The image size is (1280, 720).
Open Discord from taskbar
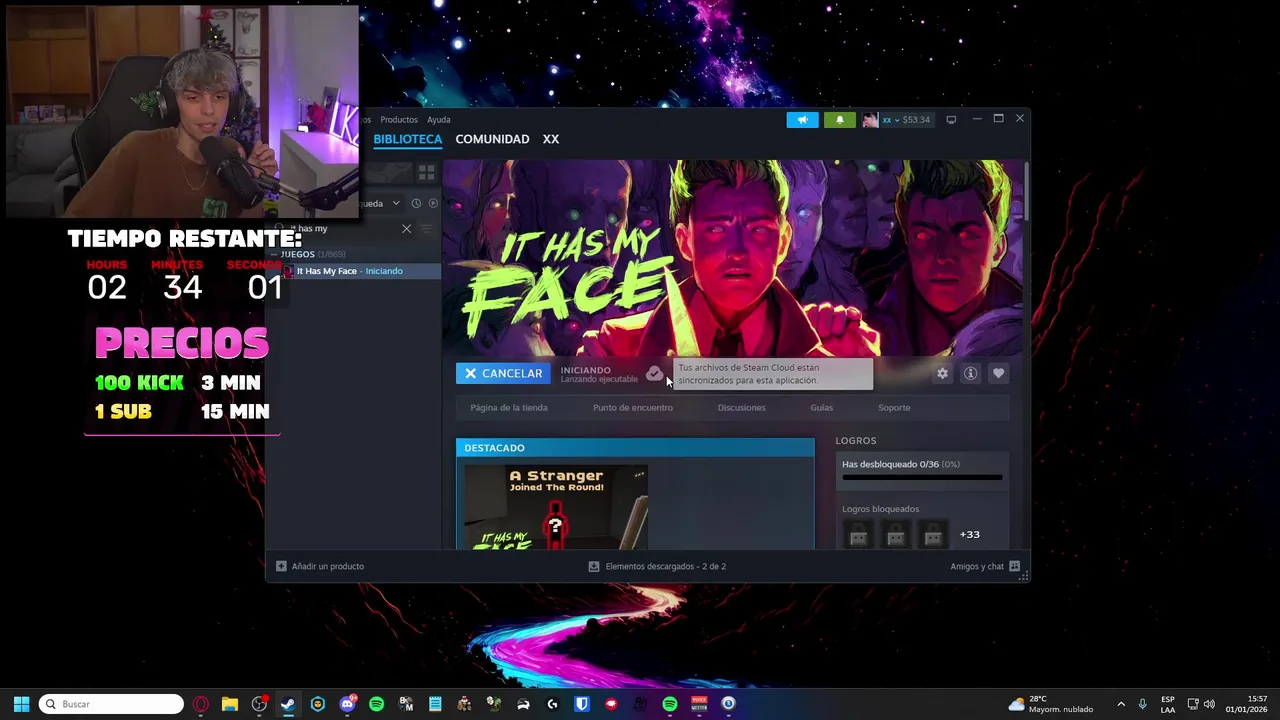pos(347,704)
